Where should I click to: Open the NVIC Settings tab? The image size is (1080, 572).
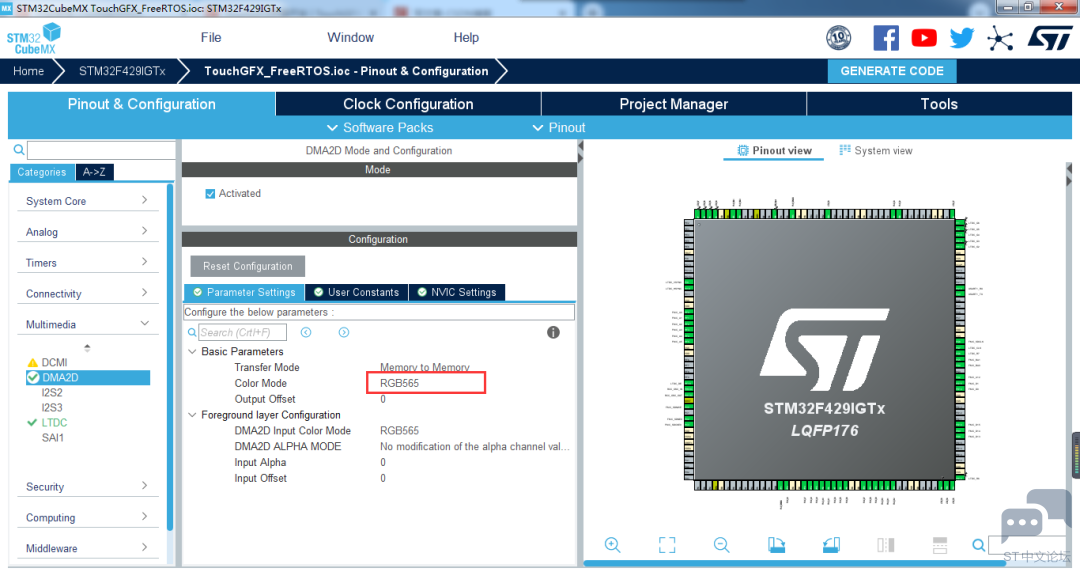tap(457, 292)
